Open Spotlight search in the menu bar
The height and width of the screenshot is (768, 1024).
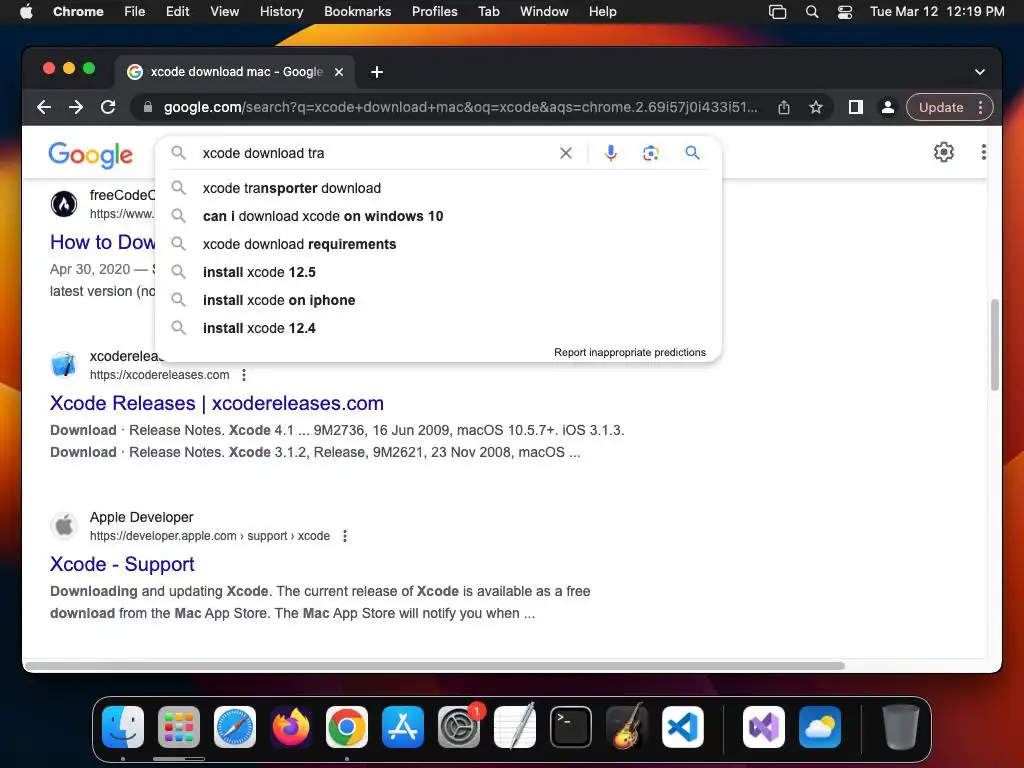[812, 12]
